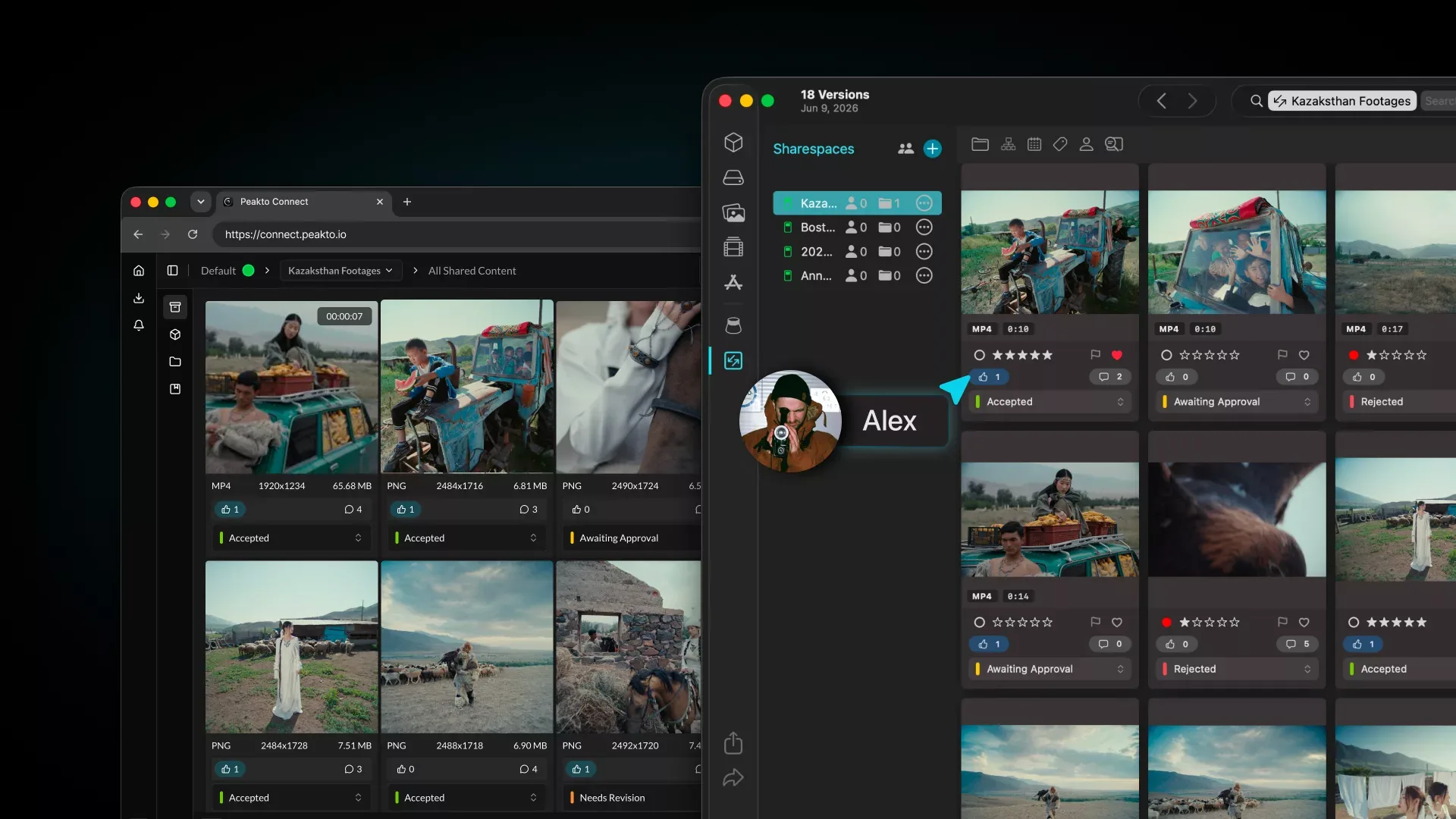Open more options for Ann... sharespace

[x=924, y=276]
